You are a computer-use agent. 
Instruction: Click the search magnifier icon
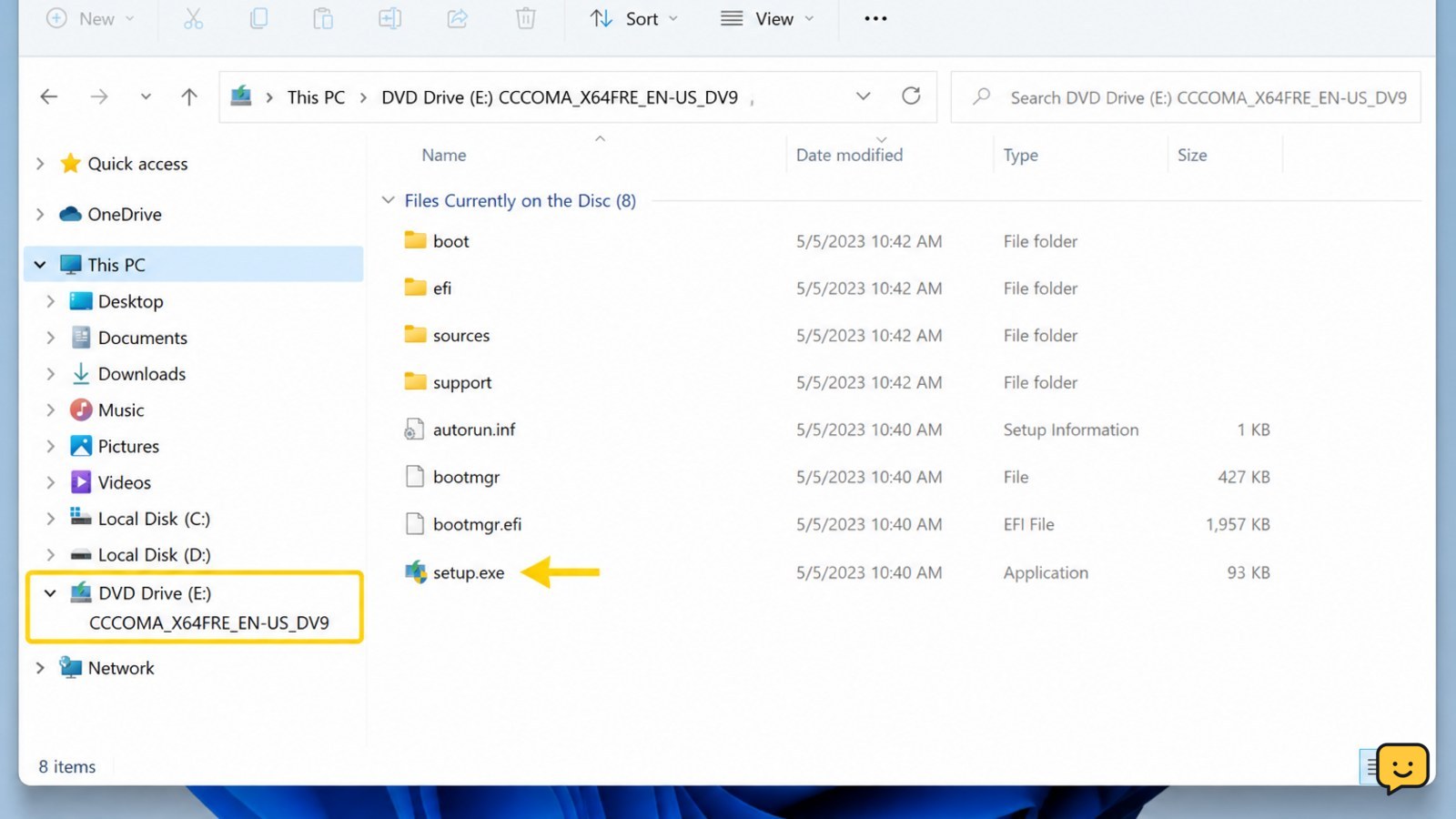981,96
